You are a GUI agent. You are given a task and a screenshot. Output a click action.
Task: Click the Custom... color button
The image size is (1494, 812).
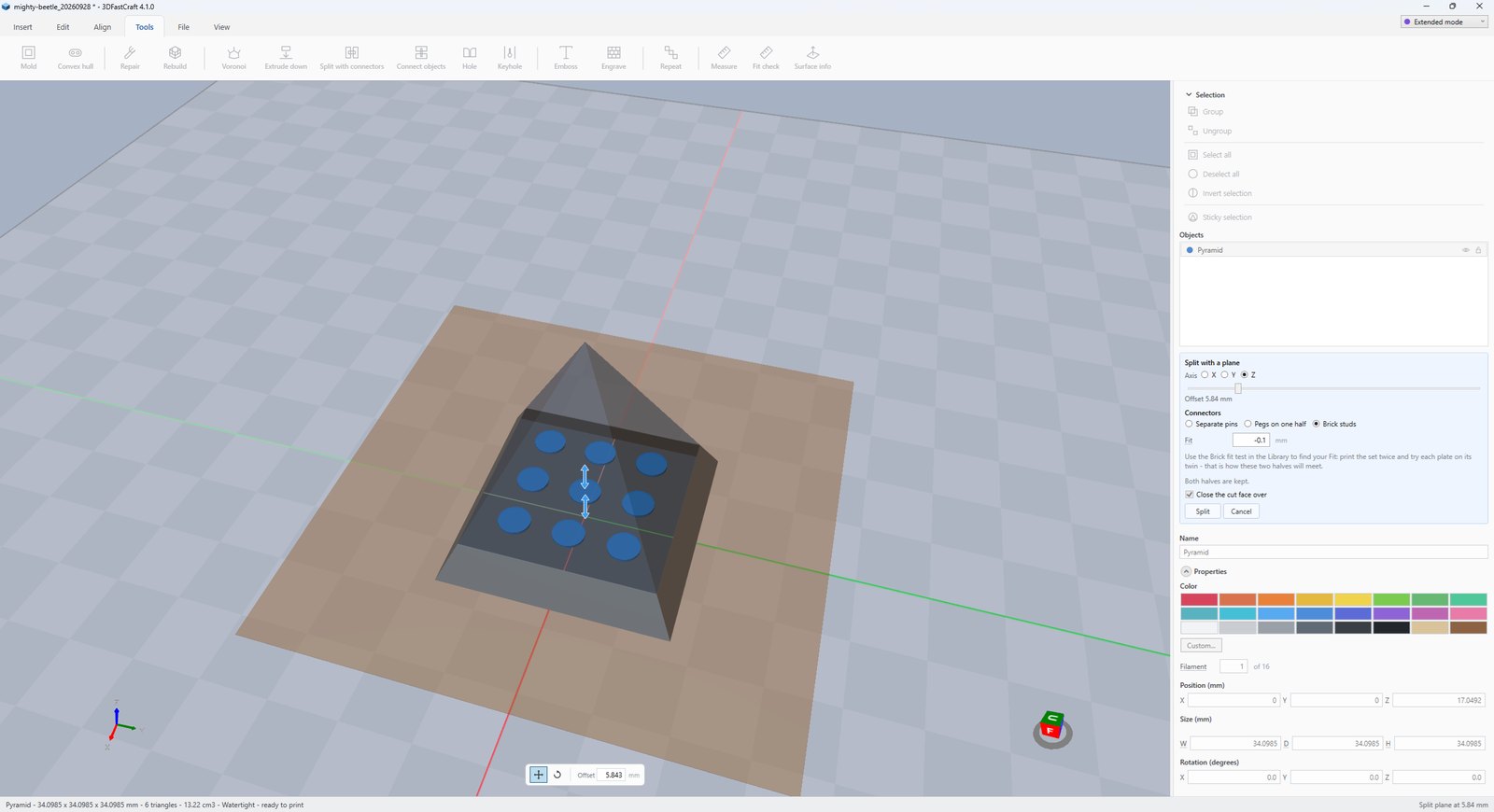[1201, 646]
